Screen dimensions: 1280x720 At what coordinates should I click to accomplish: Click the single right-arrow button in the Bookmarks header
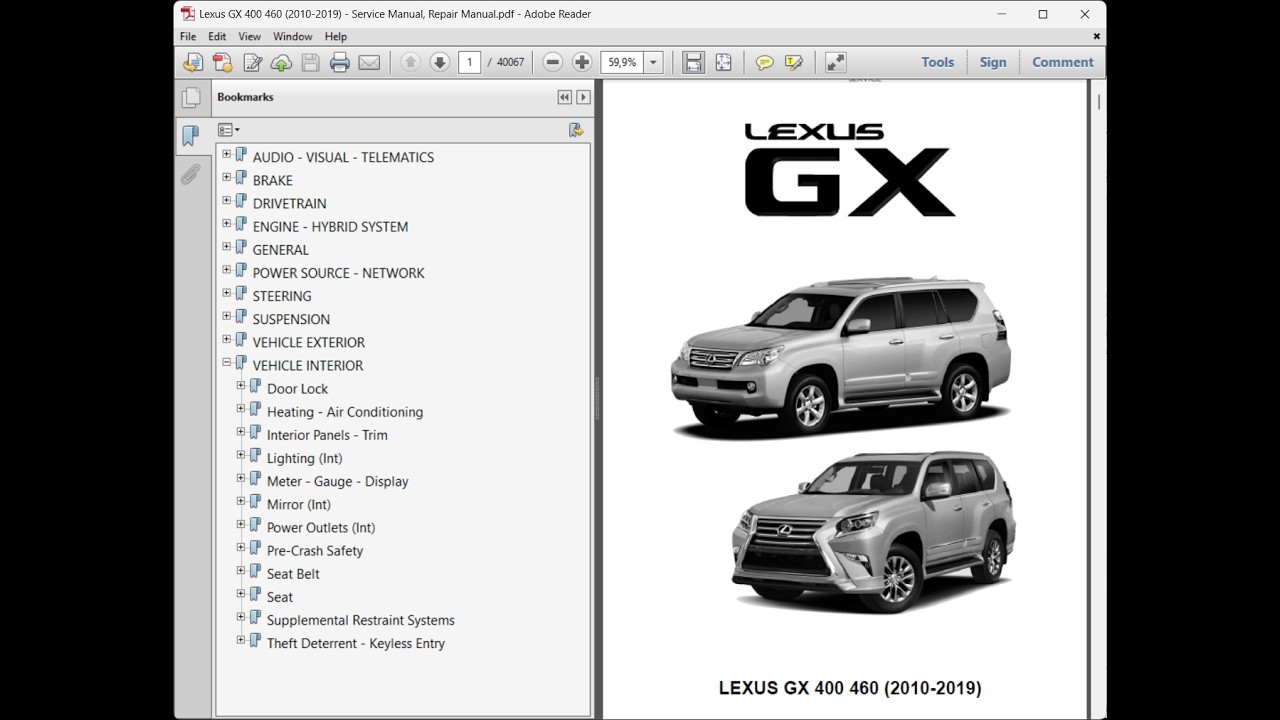point(583,97)
